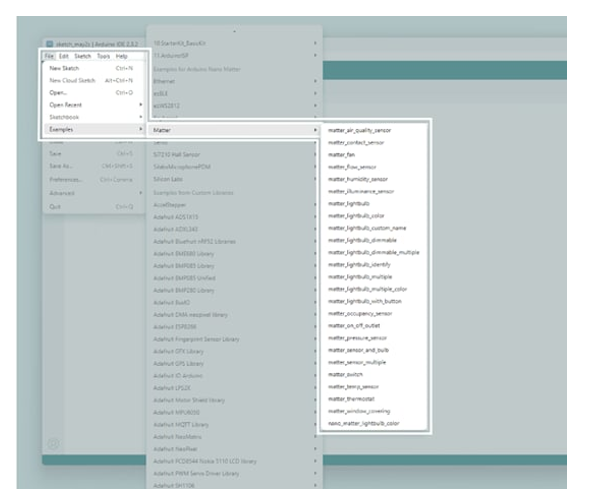
Task: Open the Adafruit ESP8266 examples submenu
Action: pos(234,327)
